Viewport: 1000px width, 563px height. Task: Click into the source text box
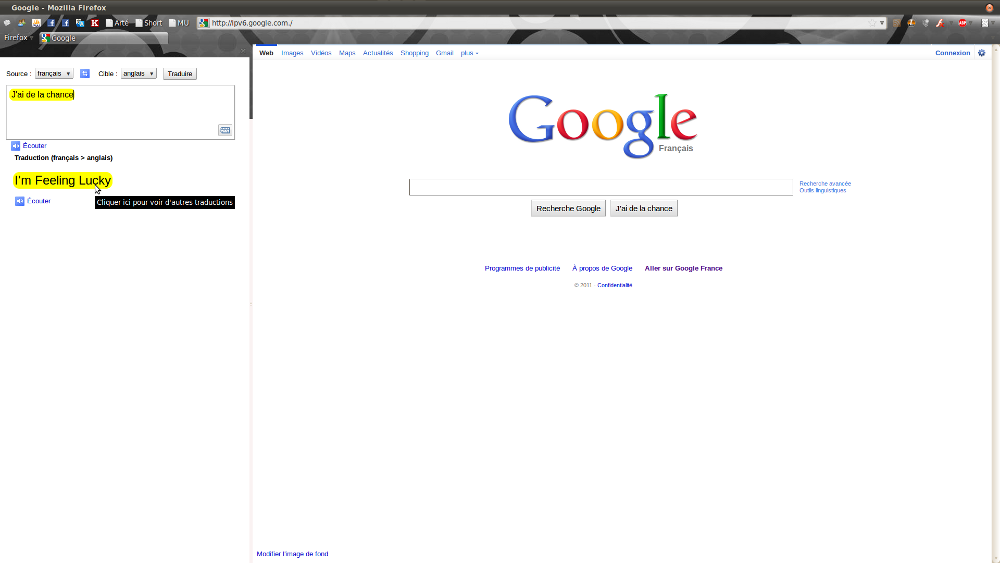[x=121, y=112]
